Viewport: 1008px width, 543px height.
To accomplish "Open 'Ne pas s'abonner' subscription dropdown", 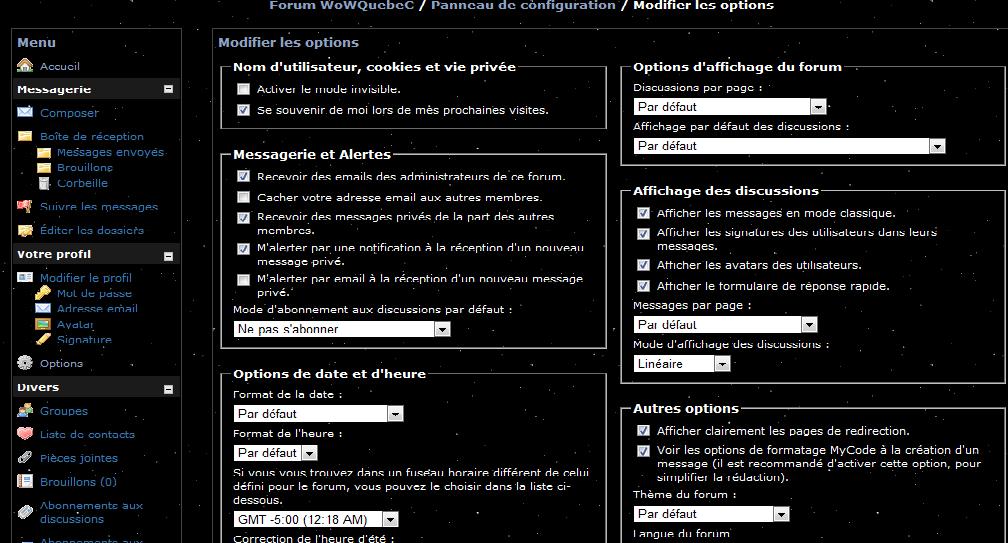I will [341, 329].
